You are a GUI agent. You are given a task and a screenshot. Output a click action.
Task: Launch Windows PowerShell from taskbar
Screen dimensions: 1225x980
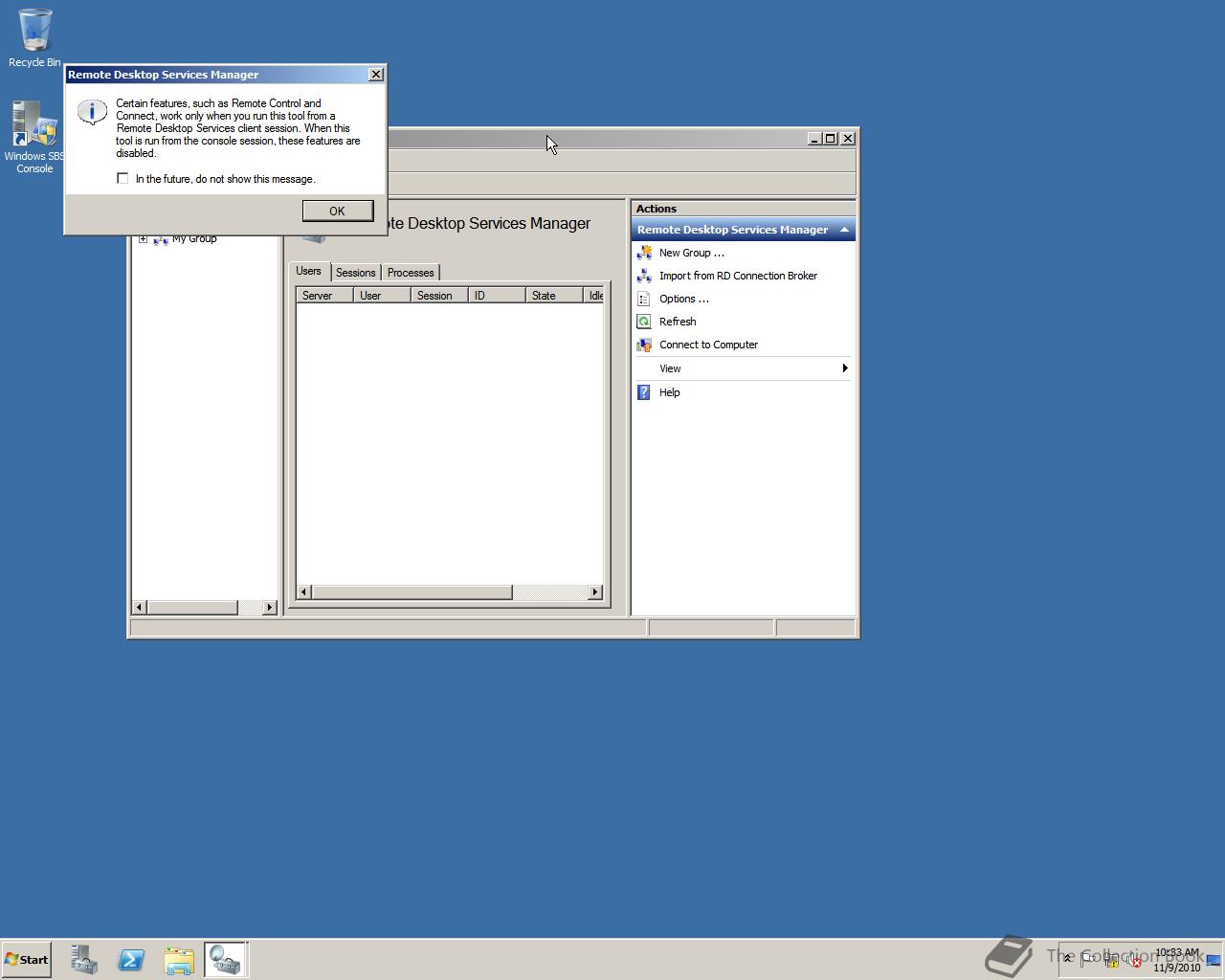(x=131, y=960)
